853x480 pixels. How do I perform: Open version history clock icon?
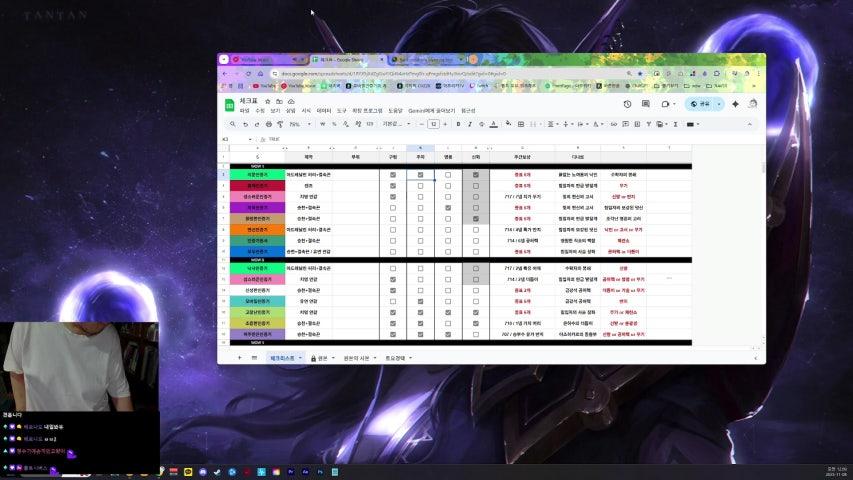click(x=627, y=103)
